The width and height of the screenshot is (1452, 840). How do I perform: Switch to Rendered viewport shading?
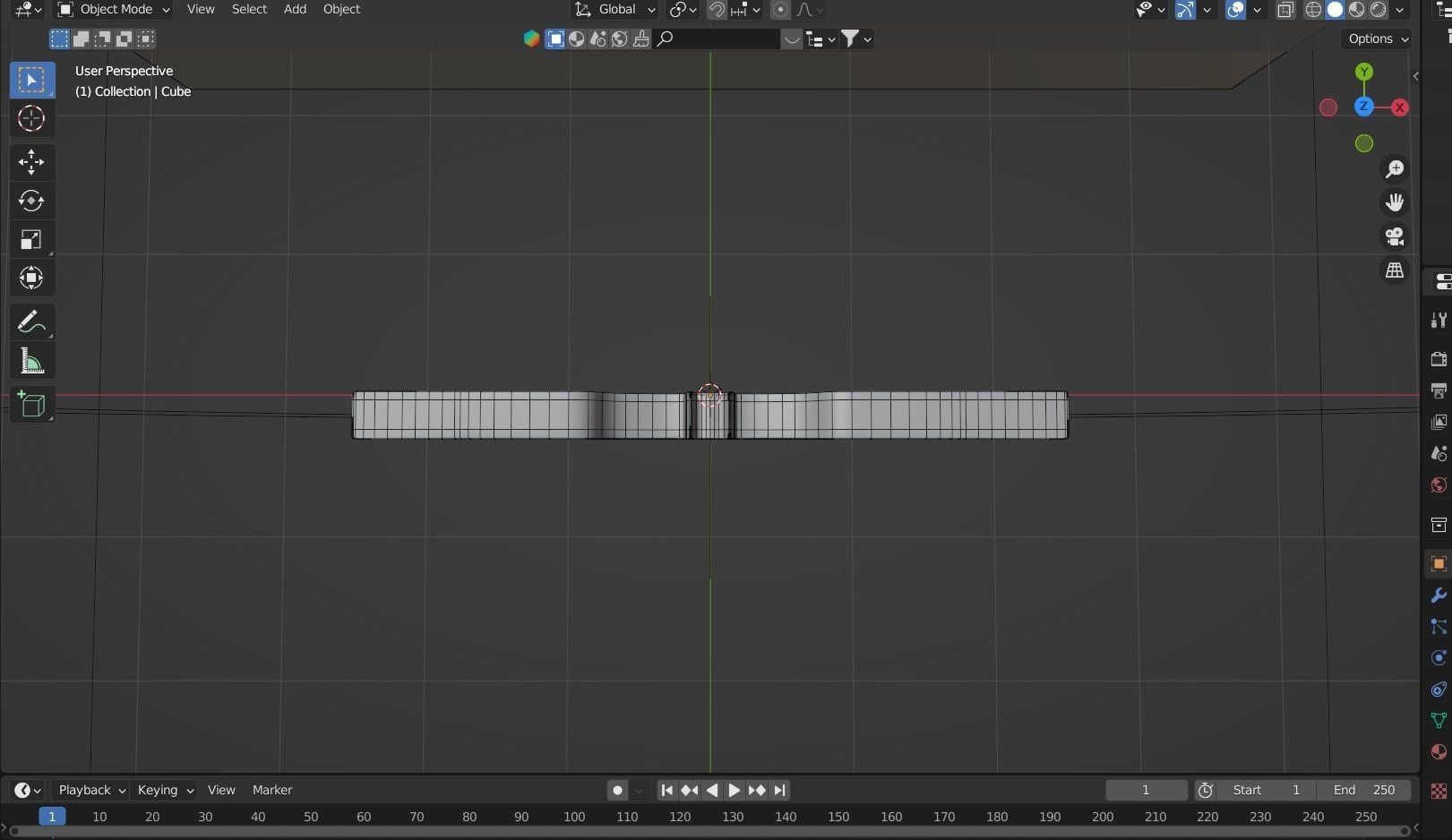(1378, 10)
